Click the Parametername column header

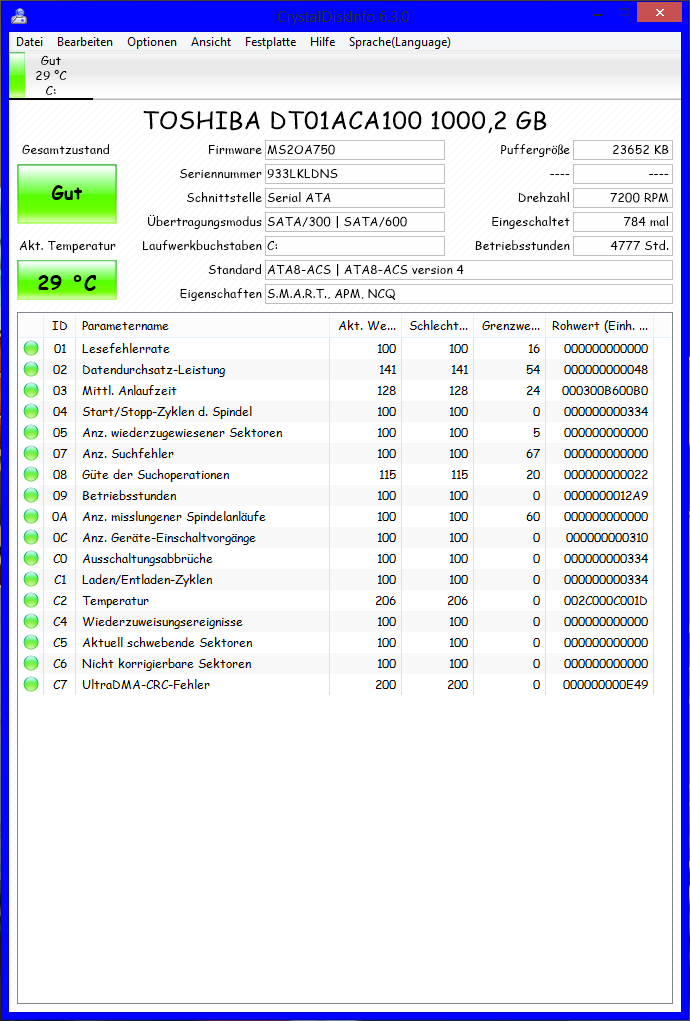click(202, 326)
